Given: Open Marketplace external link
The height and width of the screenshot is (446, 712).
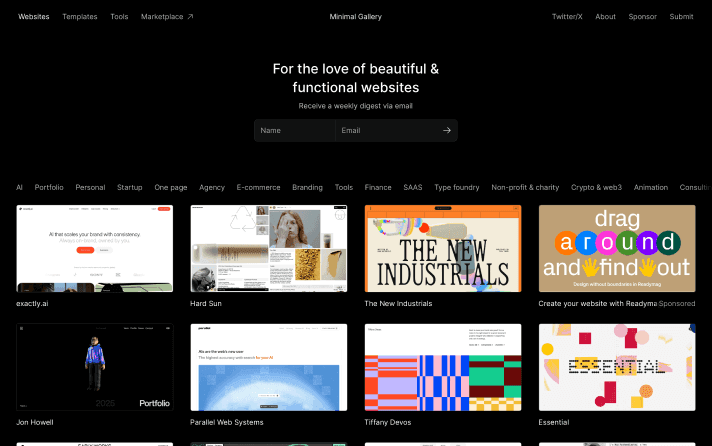Looking at the screenshot, I should (x=167, y=17).
